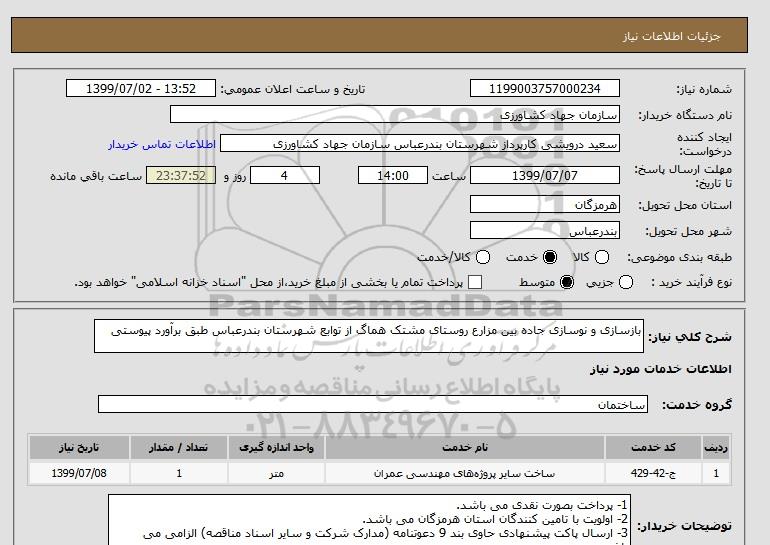
Task: Click the توضیحات خریدار notes text box
Action: pos(369,520)
